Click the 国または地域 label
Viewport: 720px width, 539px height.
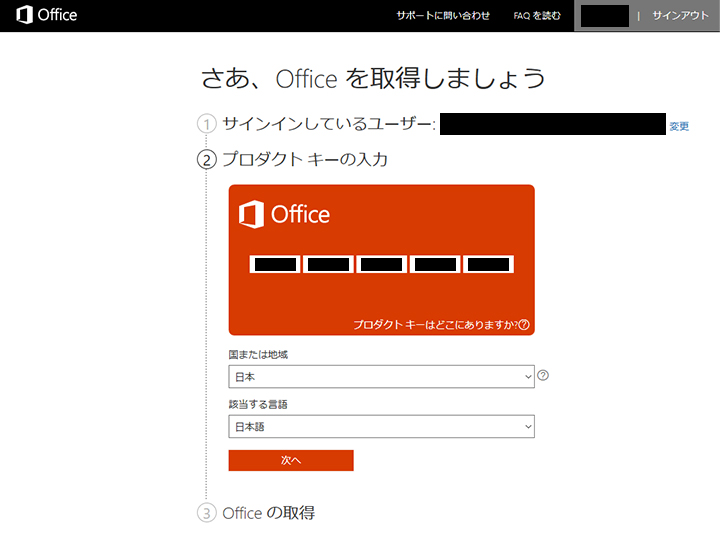coord(258,354)
